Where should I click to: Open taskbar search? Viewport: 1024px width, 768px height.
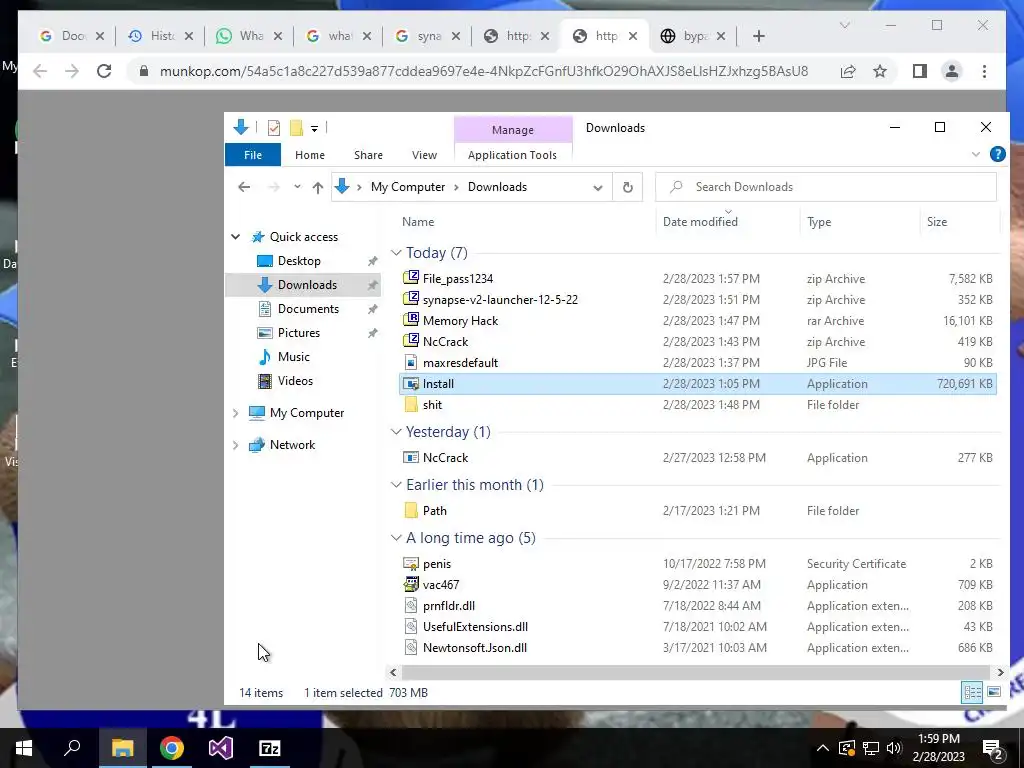[72, 748]
